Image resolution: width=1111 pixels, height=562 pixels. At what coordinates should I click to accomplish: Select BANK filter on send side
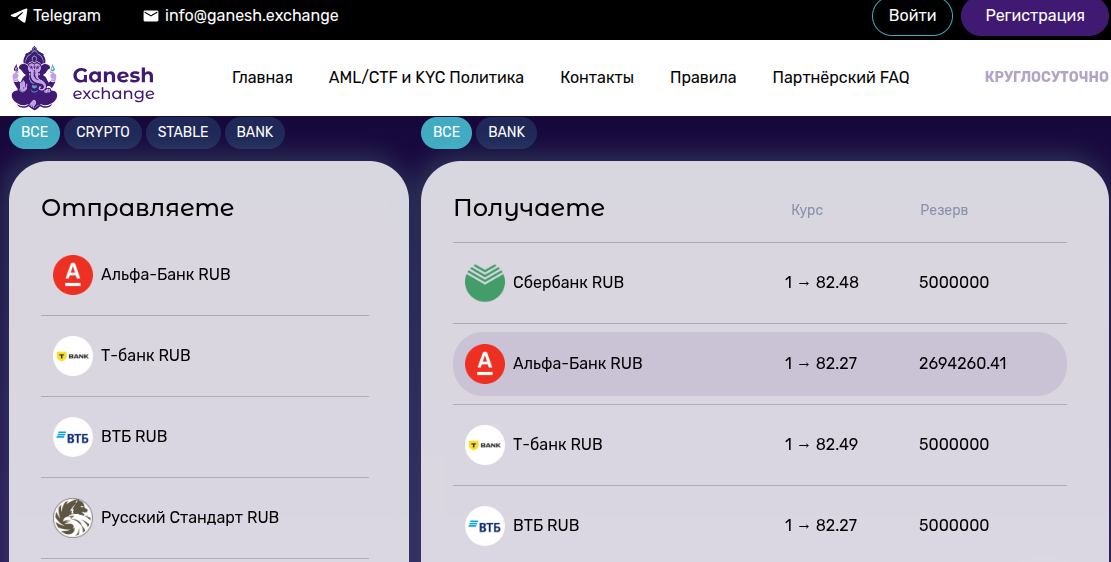click(x=255, y=133)
